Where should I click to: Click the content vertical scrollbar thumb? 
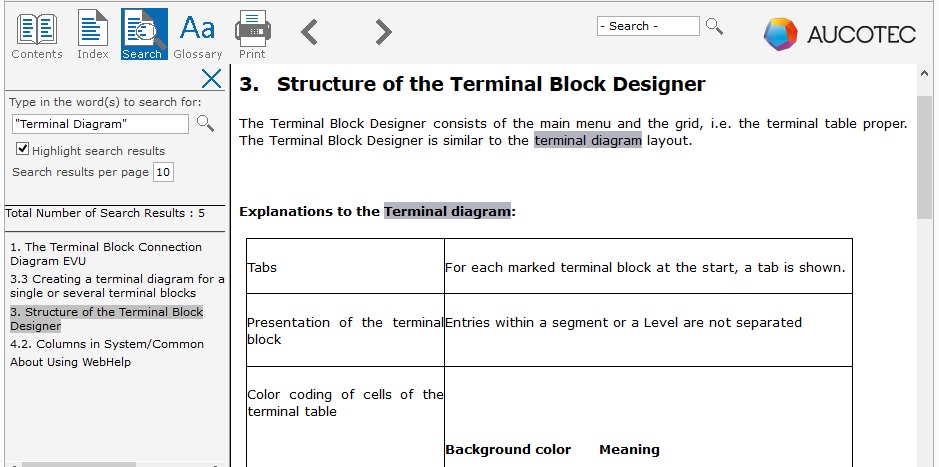(925, 157)
